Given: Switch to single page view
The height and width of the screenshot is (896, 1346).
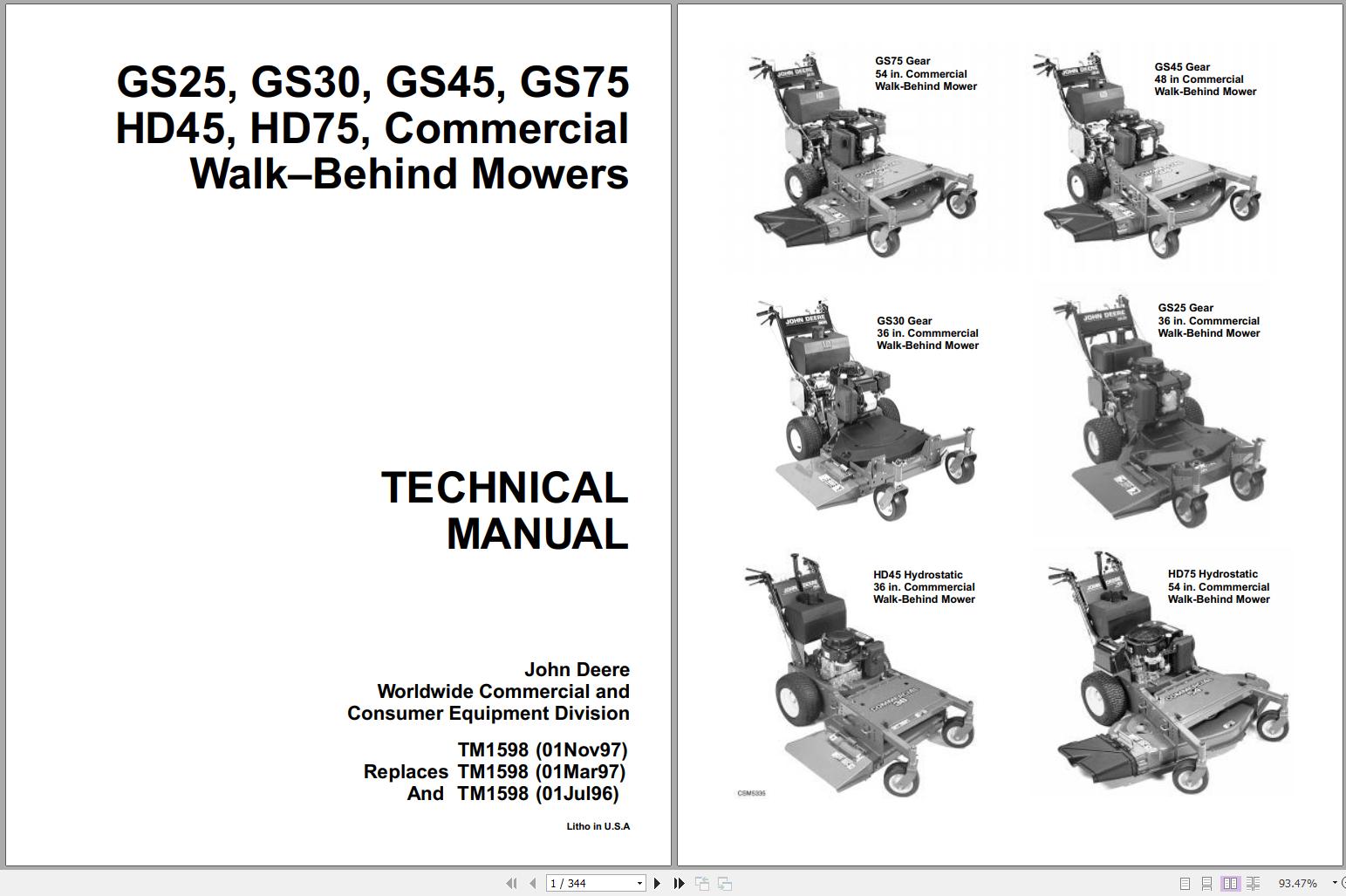Looking at the screenshot, I should click(x=1185, y=884).
